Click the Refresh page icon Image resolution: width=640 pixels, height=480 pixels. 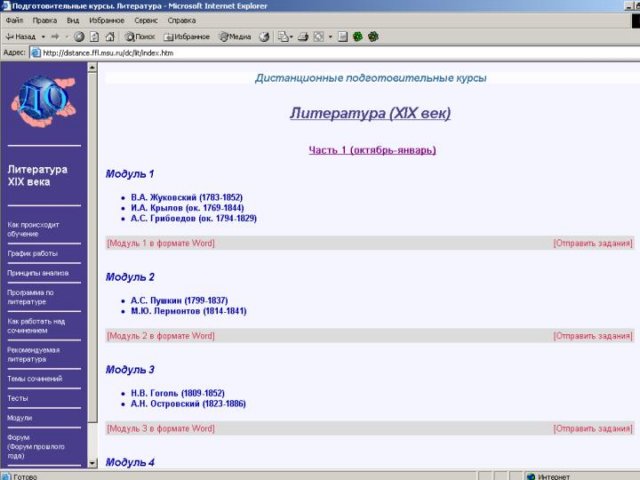(94, 37)
